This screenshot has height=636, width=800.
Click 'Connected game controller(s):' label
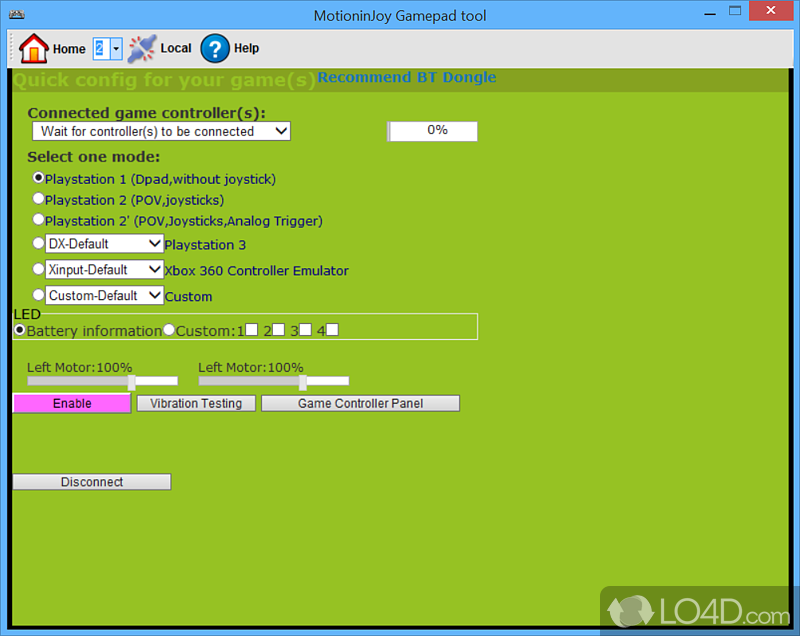click(x=146, y=113)
